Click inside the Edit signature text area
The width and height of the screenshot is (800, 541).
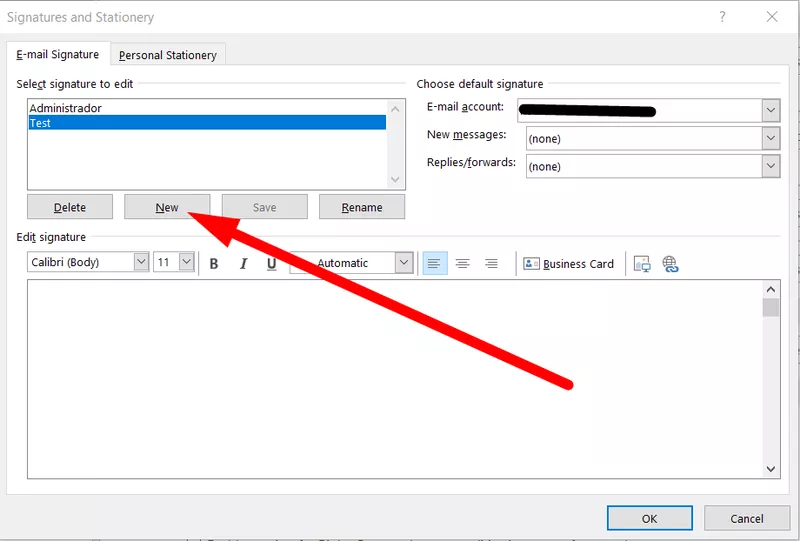[x=395, y=379]
